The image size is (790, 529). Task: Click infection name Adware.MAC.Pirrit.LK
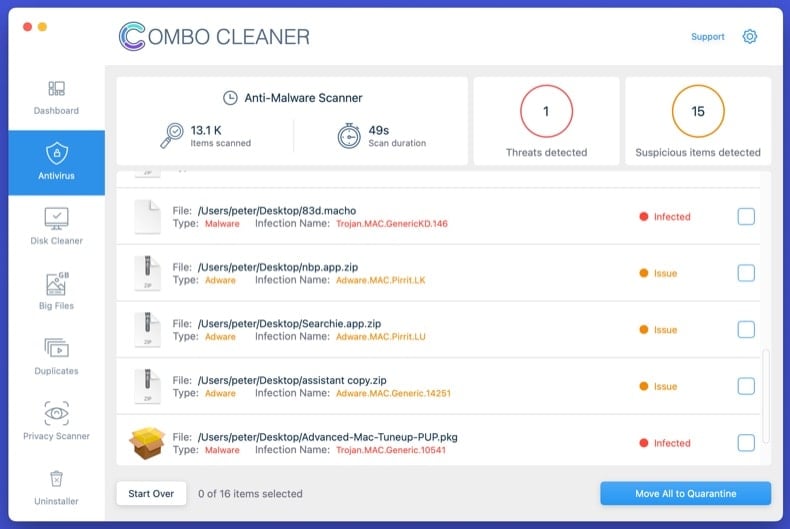pyautogui.click(x=381, y=280)
